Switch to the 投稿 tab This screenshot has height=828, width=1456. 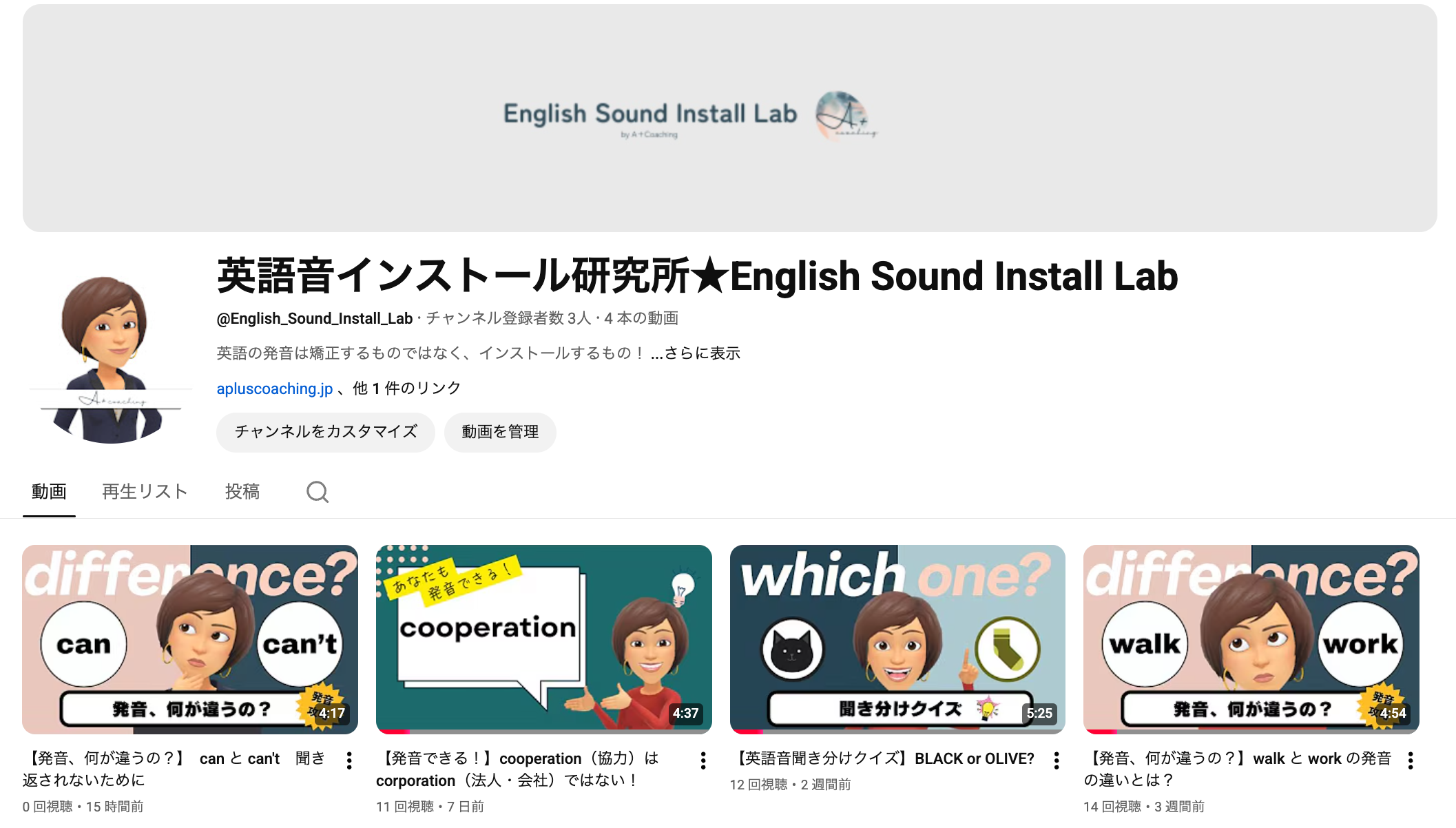tap(242, 492)
